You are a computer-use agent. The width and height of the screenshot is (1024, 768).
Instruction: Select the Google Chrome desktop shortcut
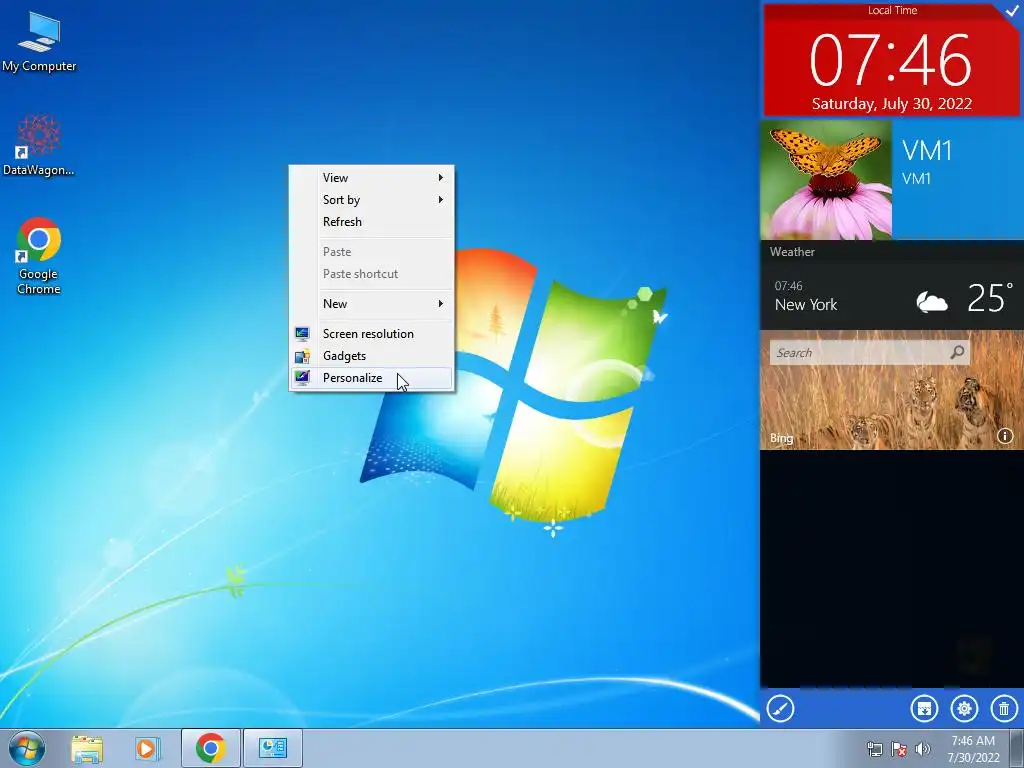(39, 256)
